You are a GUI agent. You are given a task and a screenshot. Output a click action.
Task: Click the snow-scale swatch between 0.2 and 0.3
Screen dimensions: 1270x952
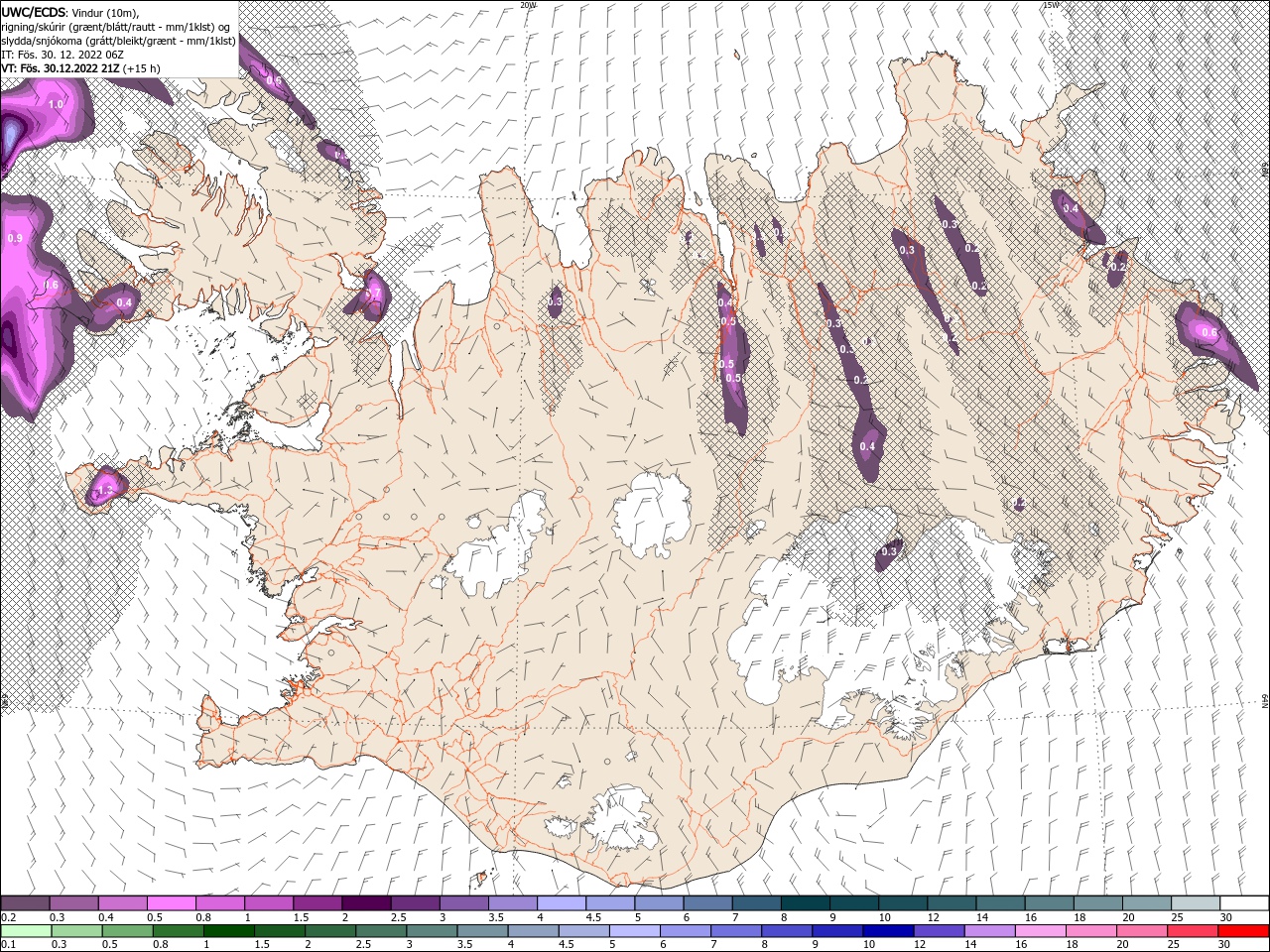26,903
